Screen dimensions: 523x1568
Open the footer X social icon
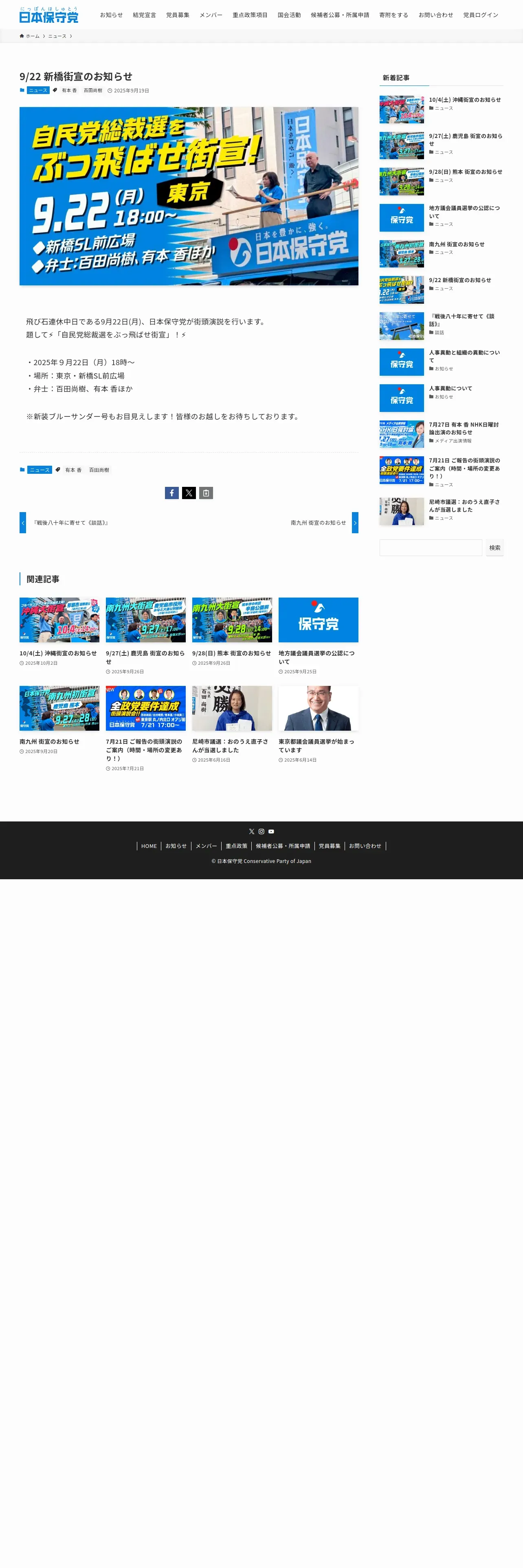coord(251,832)
